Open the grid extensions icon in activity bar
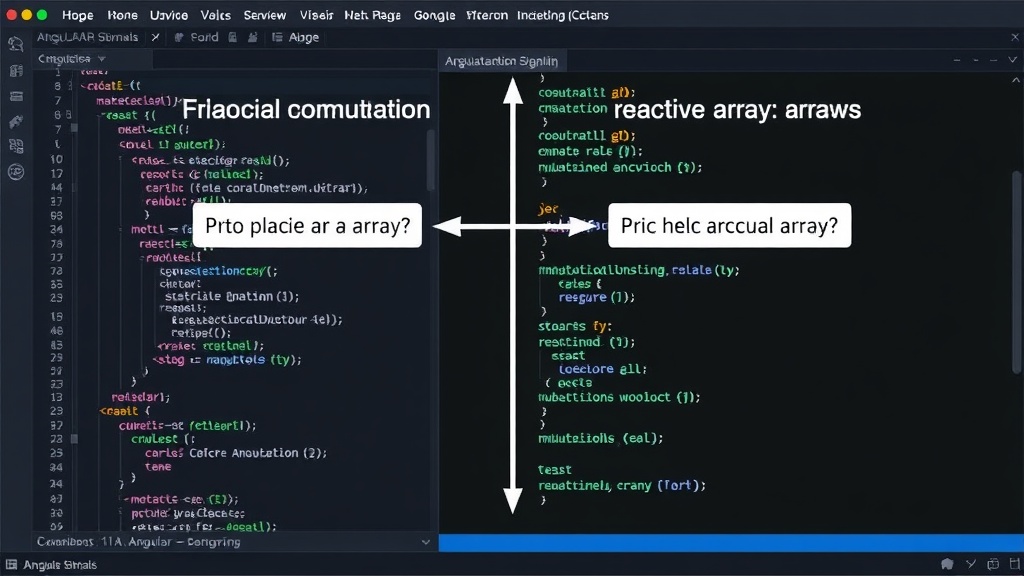 (x=16, y=146)
